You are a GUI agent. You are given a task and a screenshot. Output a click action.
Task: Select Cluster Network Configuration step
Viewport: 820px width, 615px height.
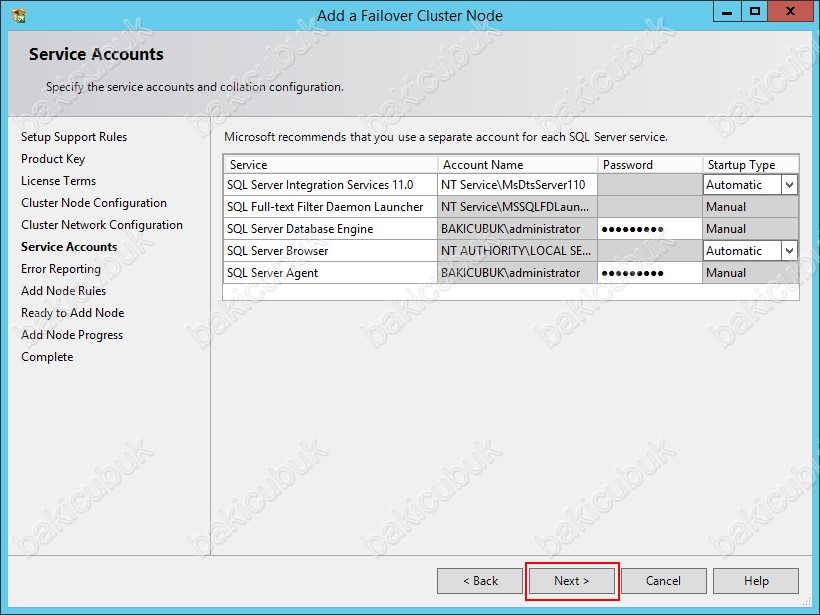point(102,225)
